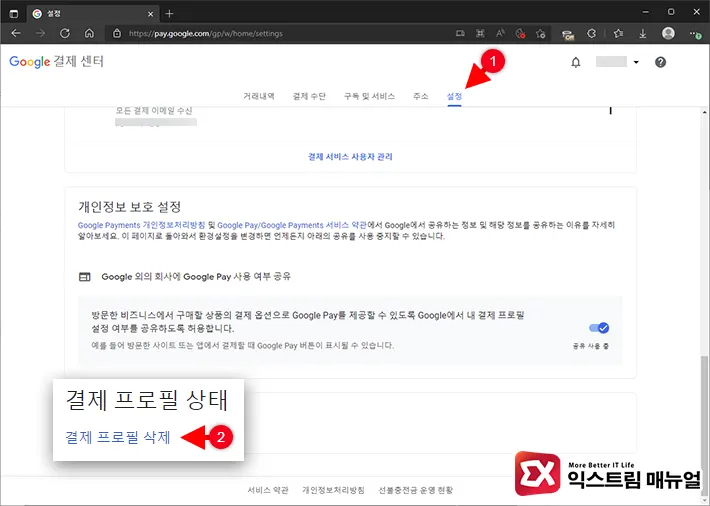
Task: Open the footer 개인정보처리방침 link
Action: tap(333, 490)
